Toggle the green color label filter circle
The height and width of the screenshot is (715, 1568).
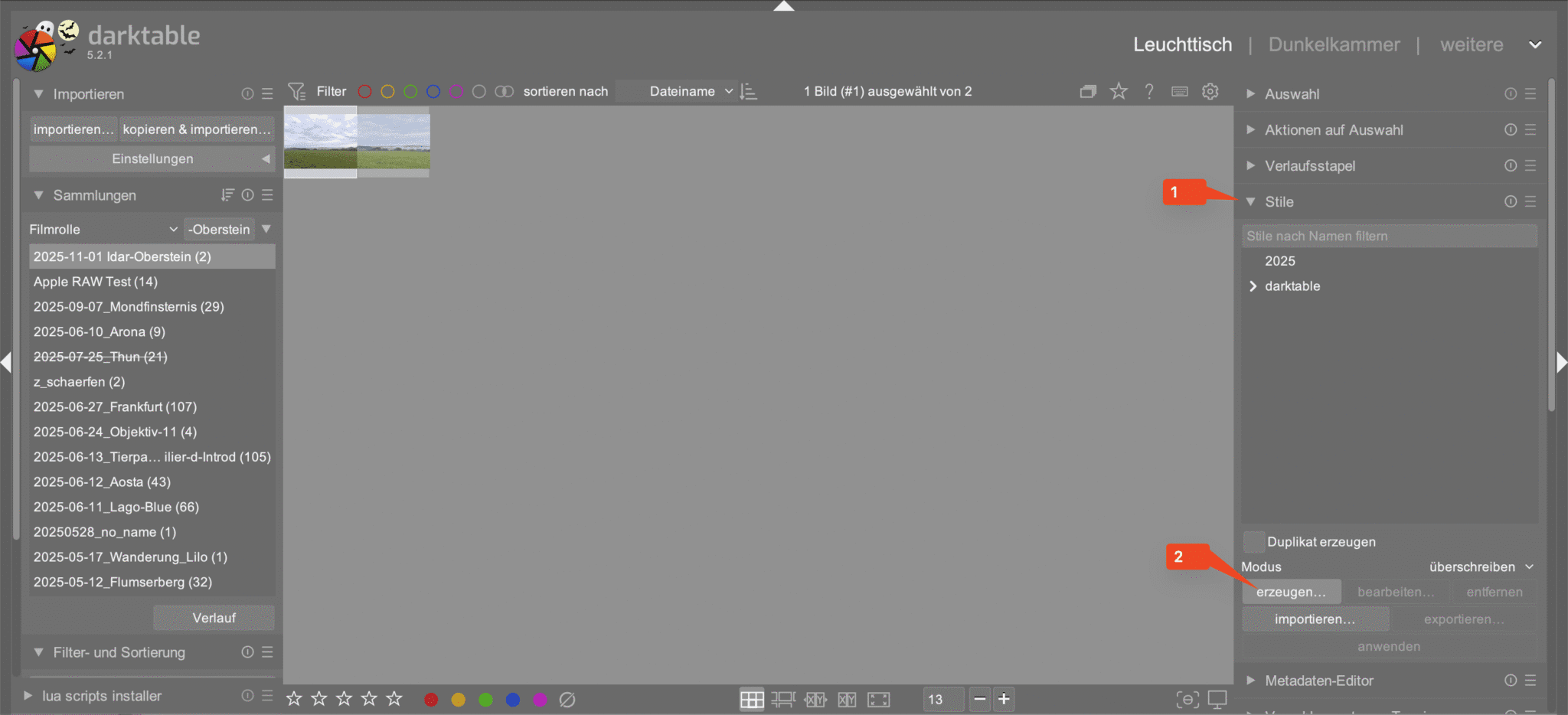(410, 92)
